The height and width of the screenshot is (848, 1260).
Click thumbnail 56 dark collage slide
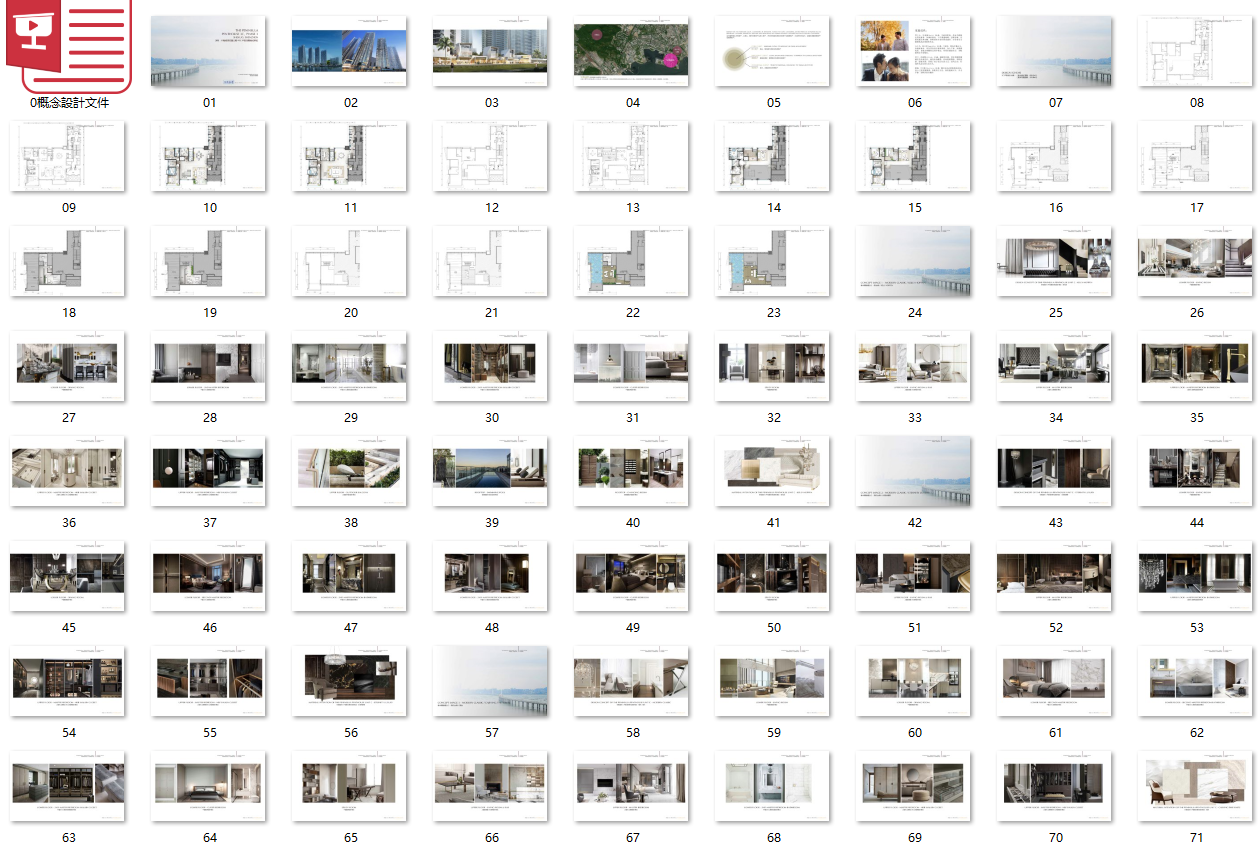coord(350,681)
